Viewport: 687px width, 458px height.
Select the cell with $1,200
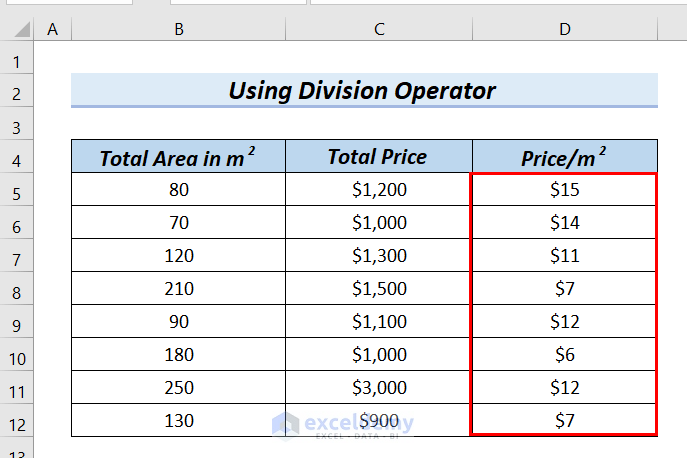(379, 188)
